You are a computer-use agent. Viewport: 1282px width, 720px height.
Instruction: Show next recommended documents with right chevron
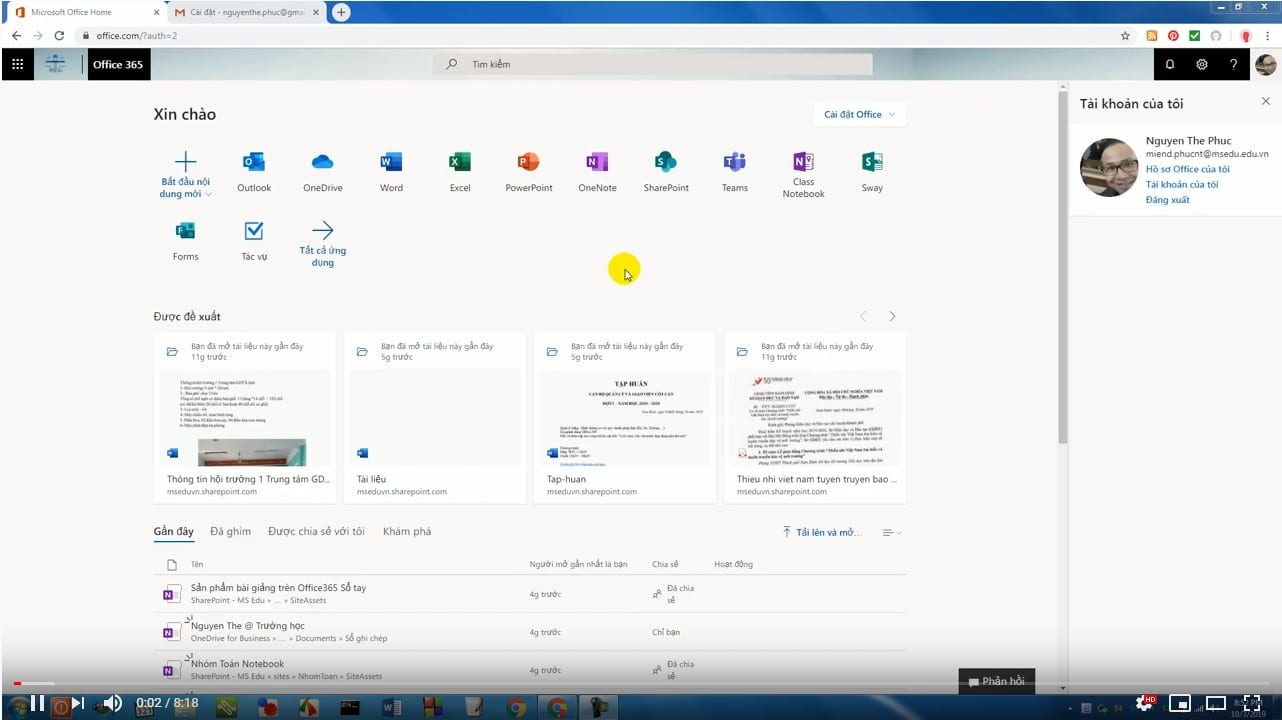pos(892,316)
